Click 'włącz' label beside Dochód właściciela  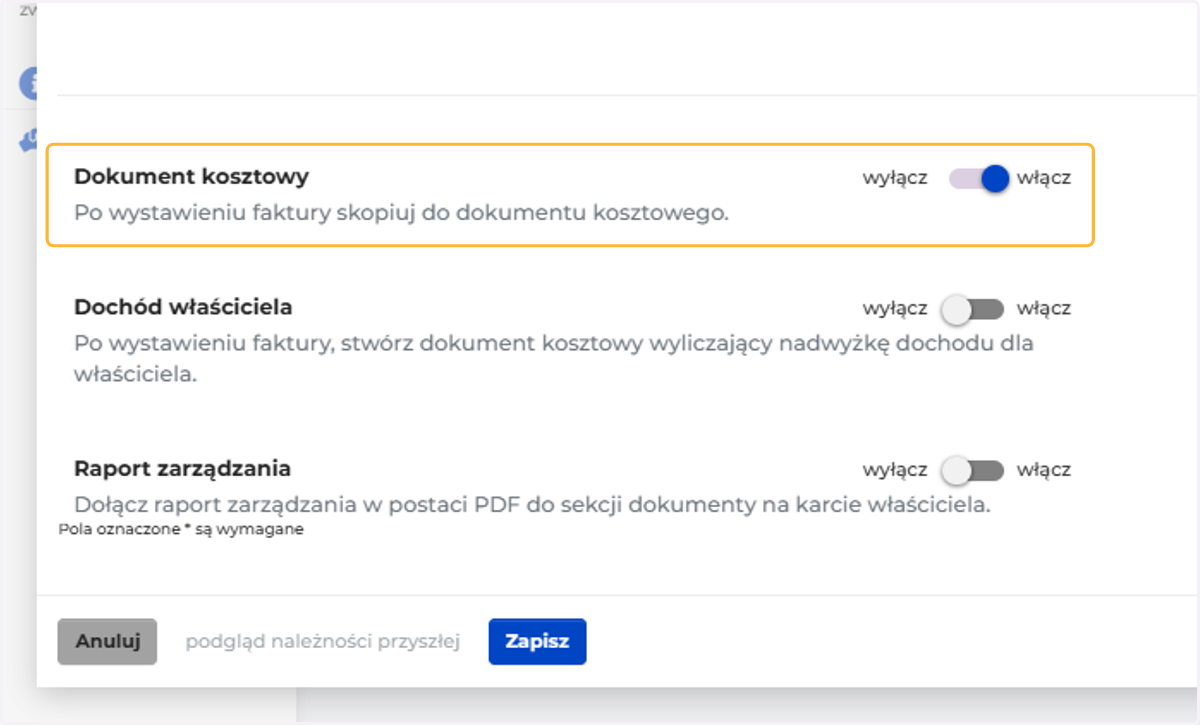[x=1044, y=309]
